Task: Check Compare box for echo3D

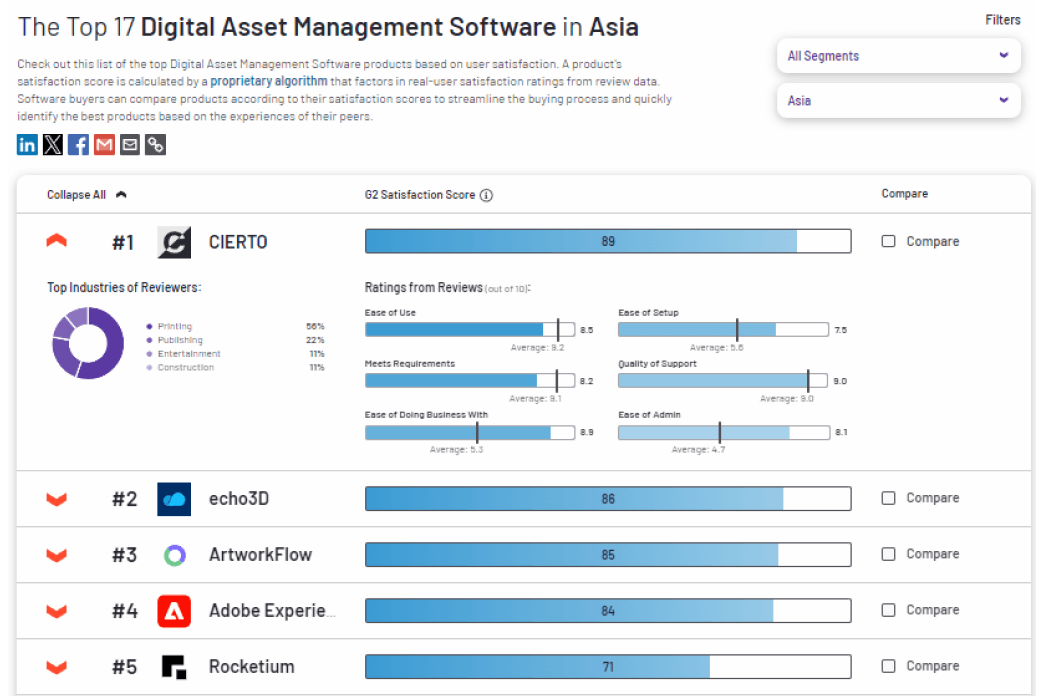Action: [888, 498]
